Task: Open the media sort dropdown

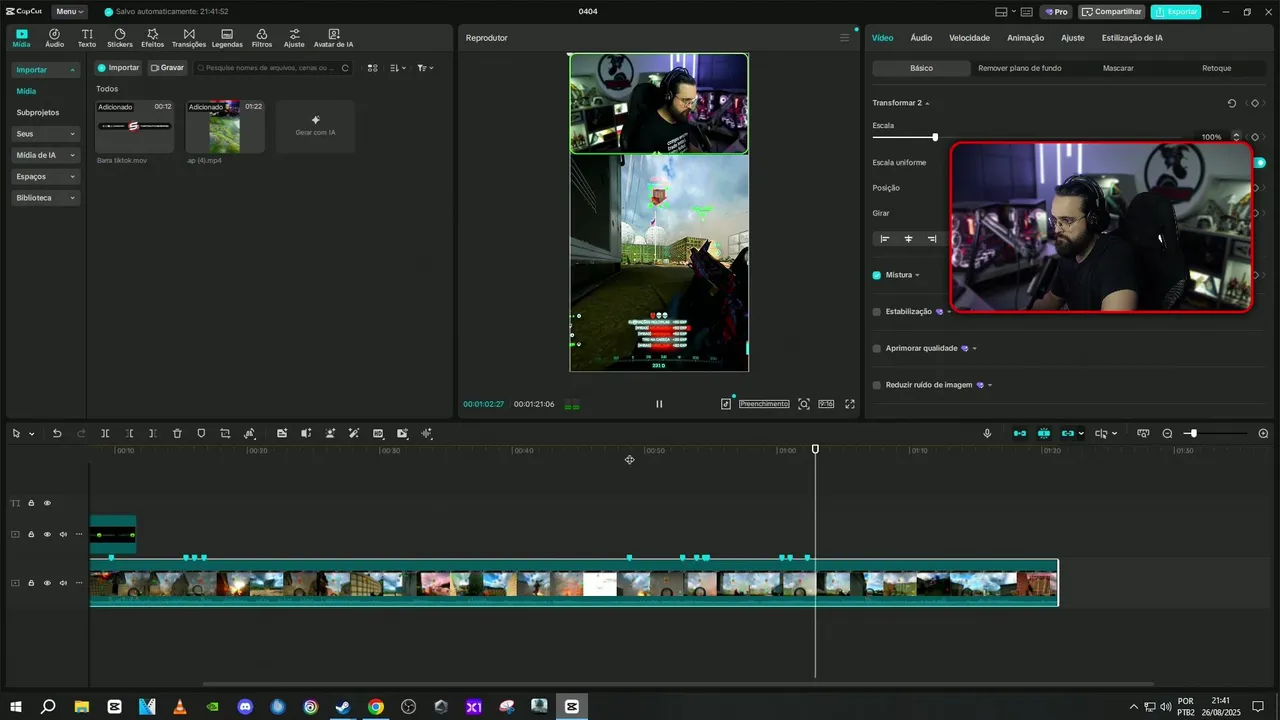Action: click(x=398, y=68)
